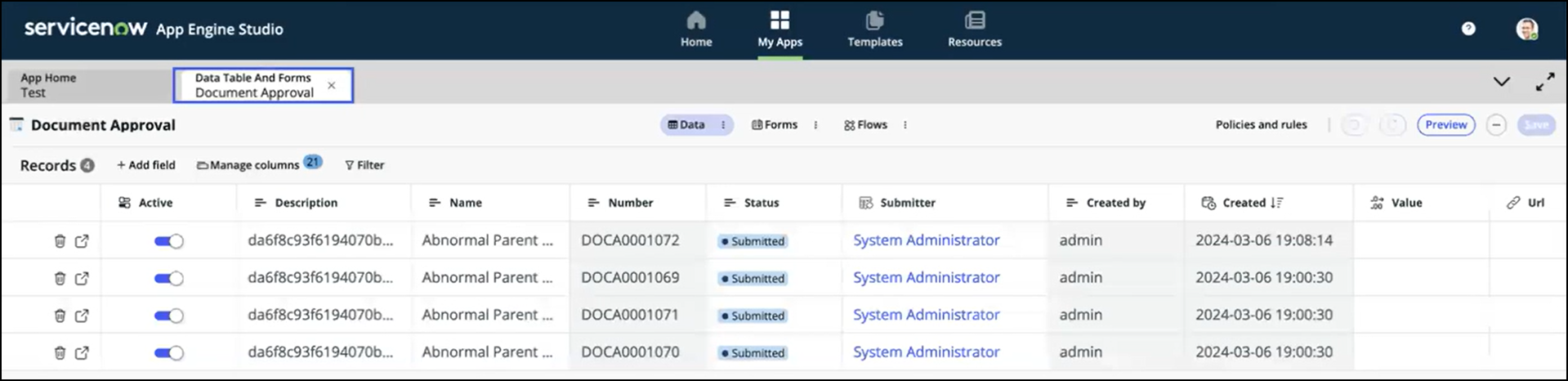Click the Preview button
Image resolution: width=1568 pixels, height=381 pixels.
pos(1445,125)
